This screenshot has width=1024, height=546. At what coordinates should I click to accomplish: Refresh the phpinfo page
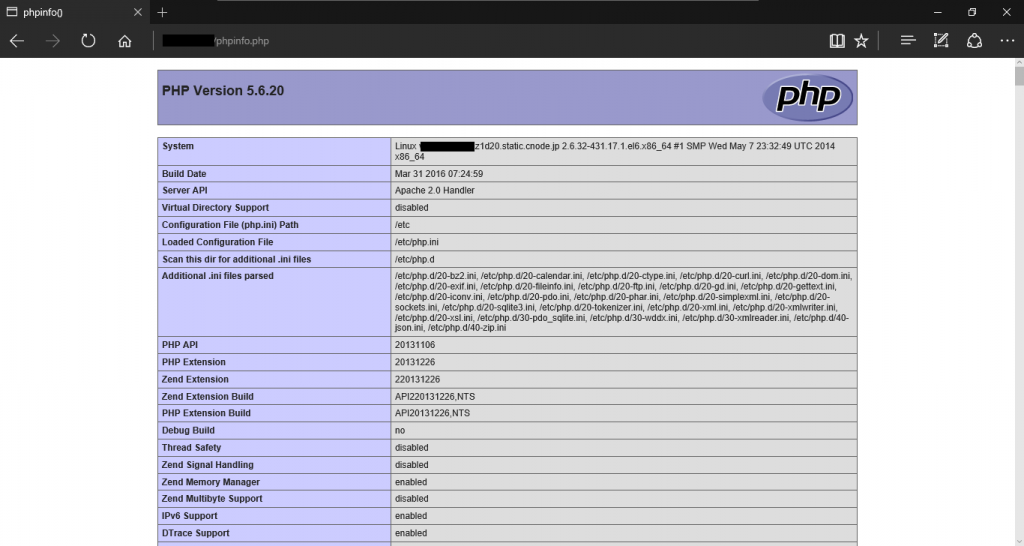pos(88,41)
